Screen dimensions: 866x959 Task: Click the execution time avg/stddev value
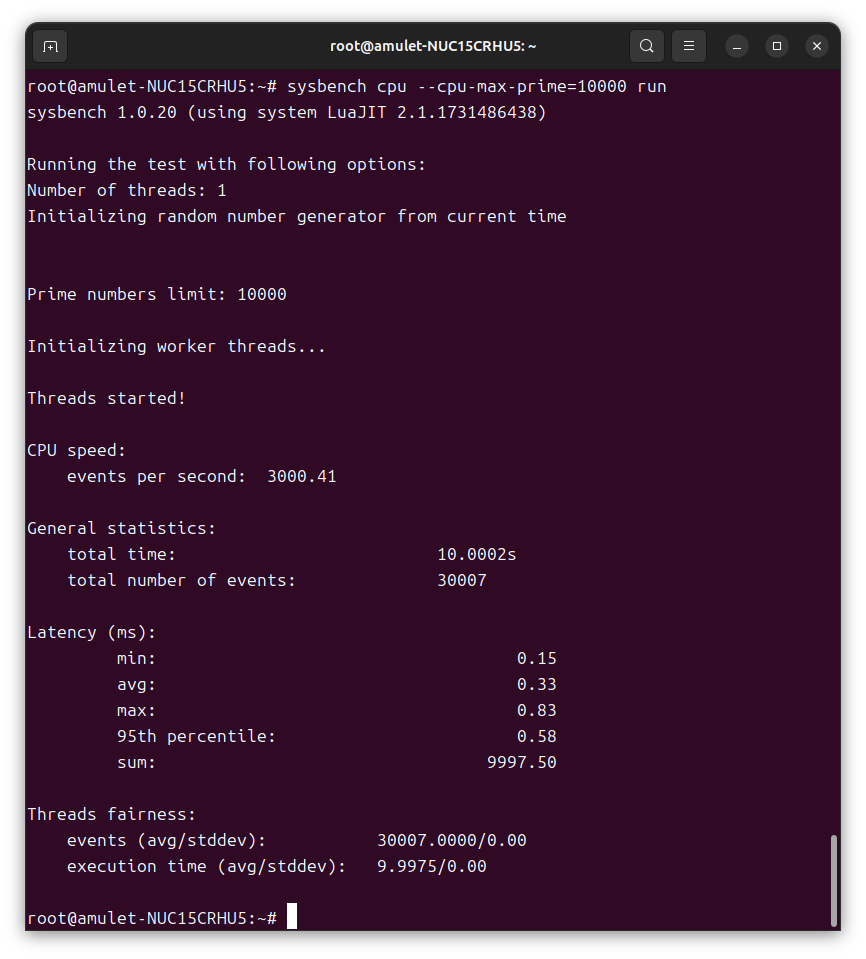tap(431, 866)
